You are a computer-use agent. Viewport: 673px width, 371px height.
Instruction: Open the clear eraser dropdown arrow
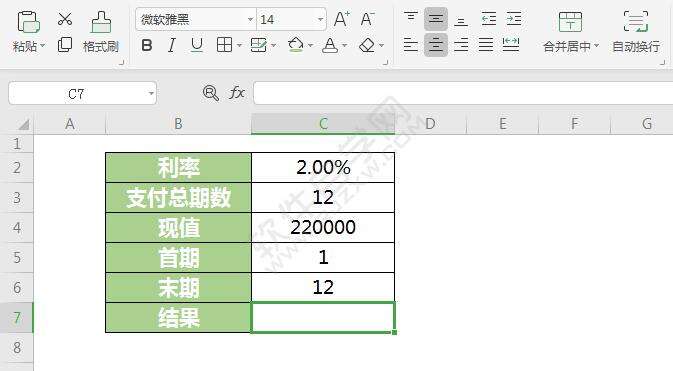pos(381,45)
